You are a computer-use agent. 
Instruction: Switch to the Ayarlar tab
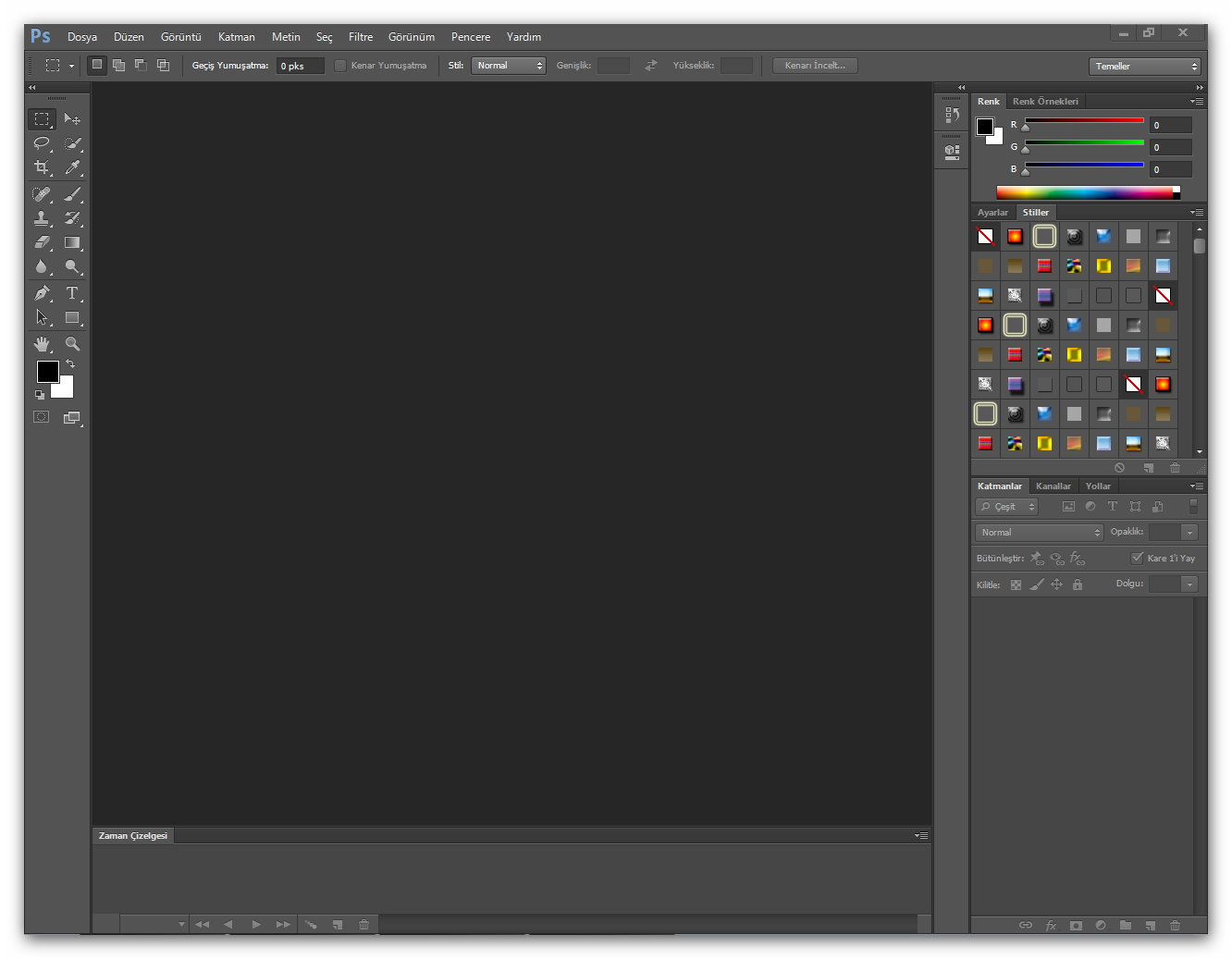[992, 213]
